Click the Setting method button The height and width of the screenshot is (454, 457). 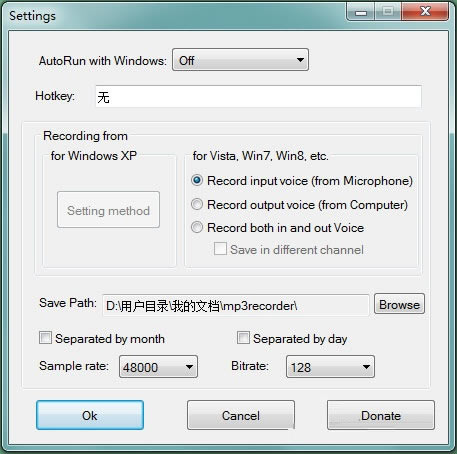pyautogui.click(x=108, y=210)
